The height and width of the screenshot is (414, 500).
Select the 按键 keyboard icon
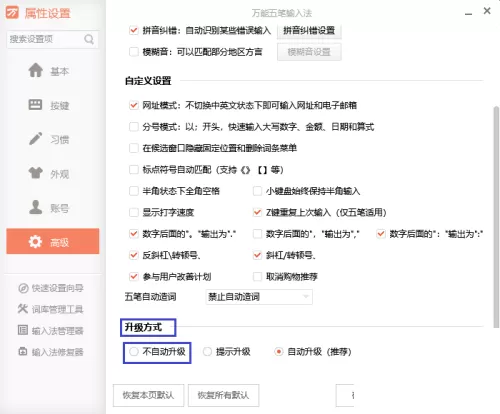(x=35, y=105)
